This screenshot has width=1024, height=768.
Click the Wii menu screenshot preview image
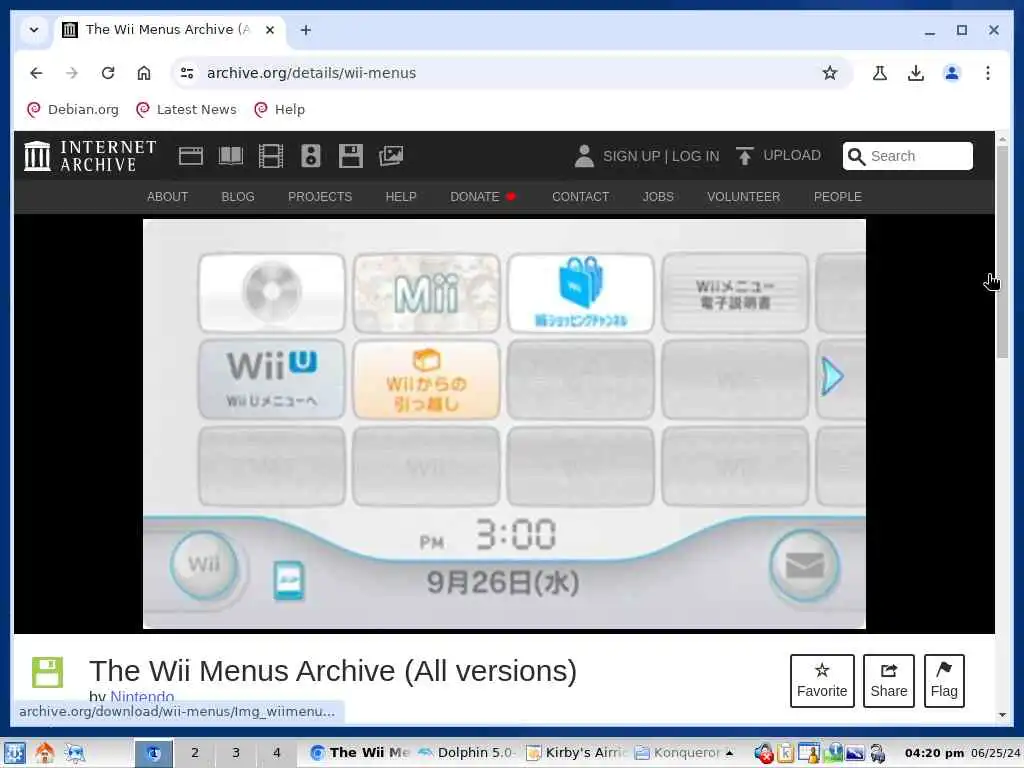pos(504,424)
